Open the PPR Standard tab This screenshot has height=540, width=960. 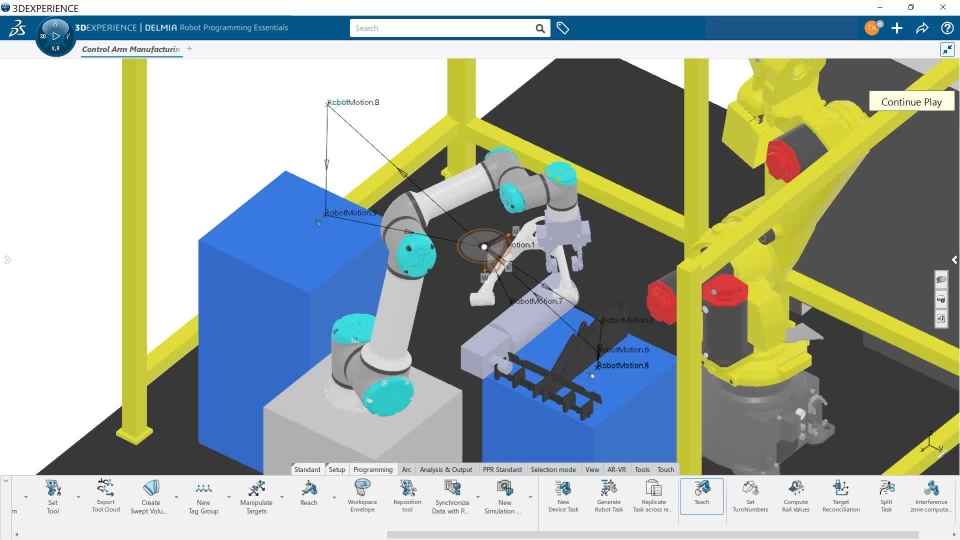click(502, 470)
